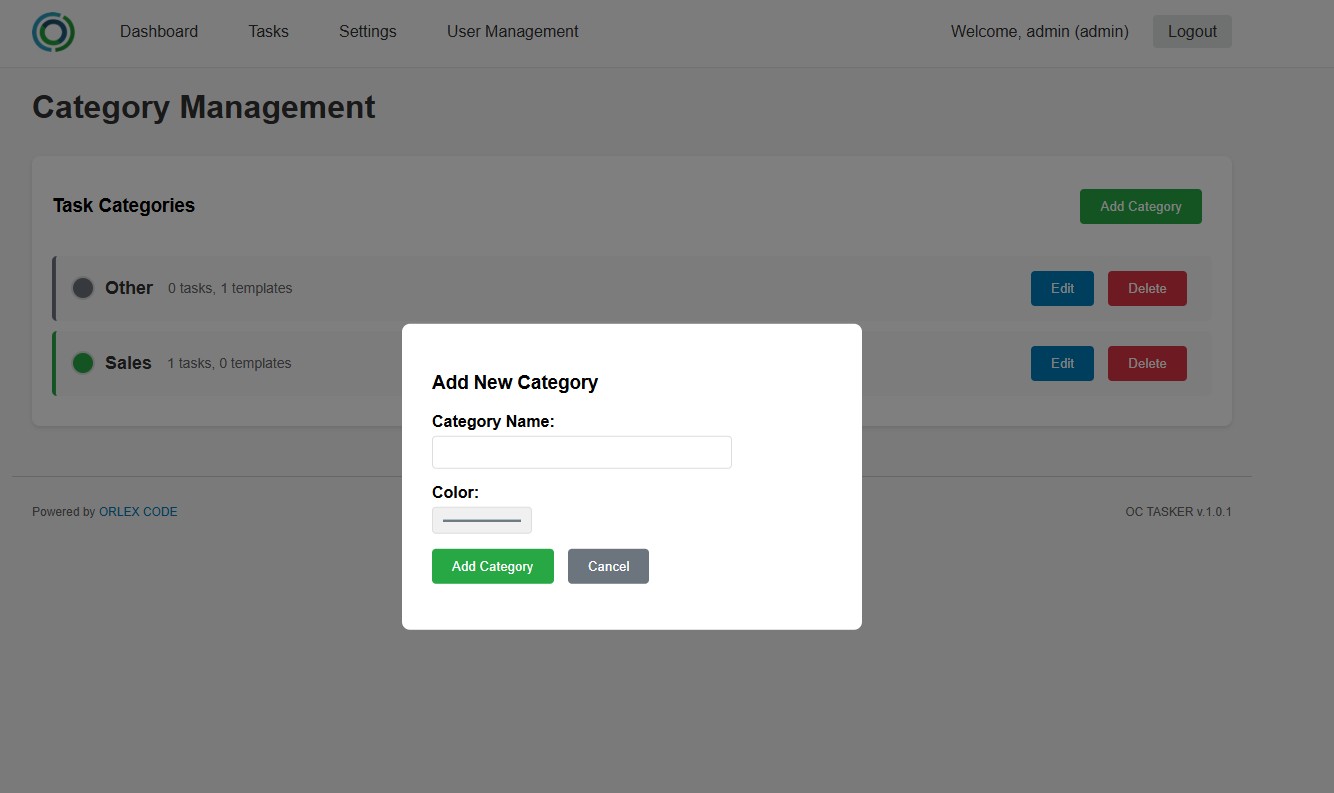Submit with the green Add Category dialog button
This screenshot has height=793, width=1334.
(x=492, y=566)
